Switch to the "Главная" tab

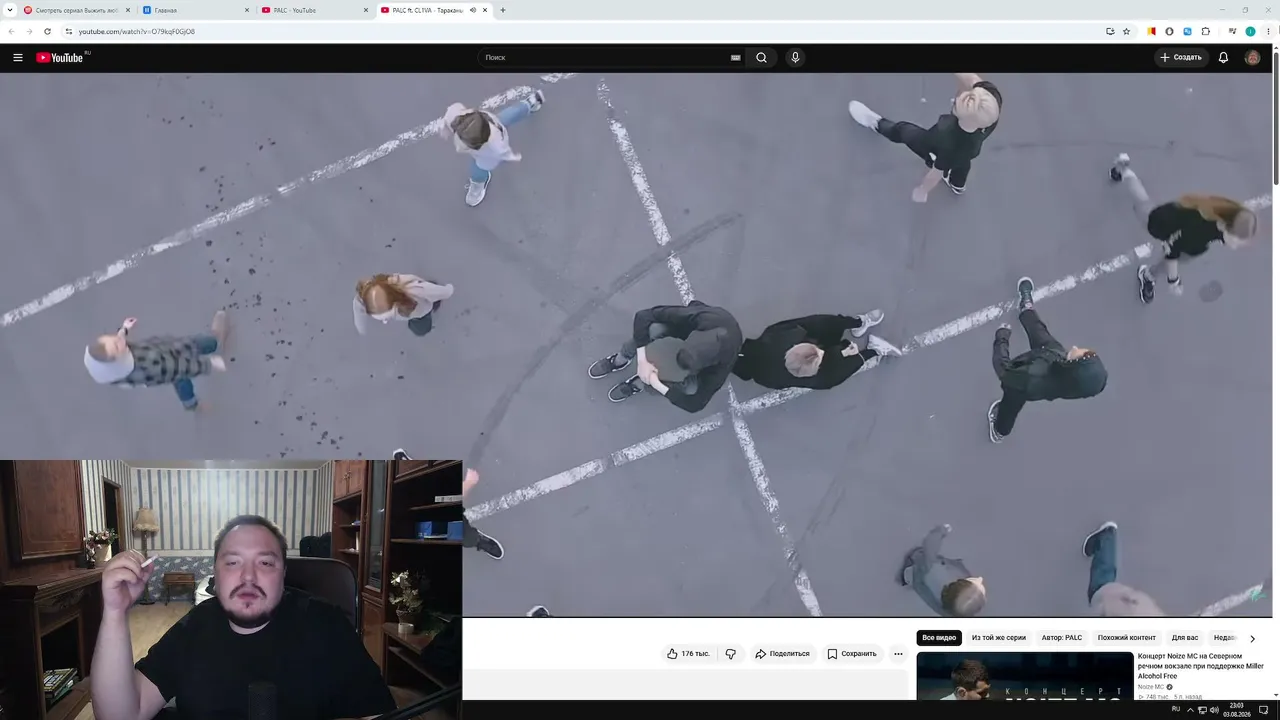click(196, 10)
